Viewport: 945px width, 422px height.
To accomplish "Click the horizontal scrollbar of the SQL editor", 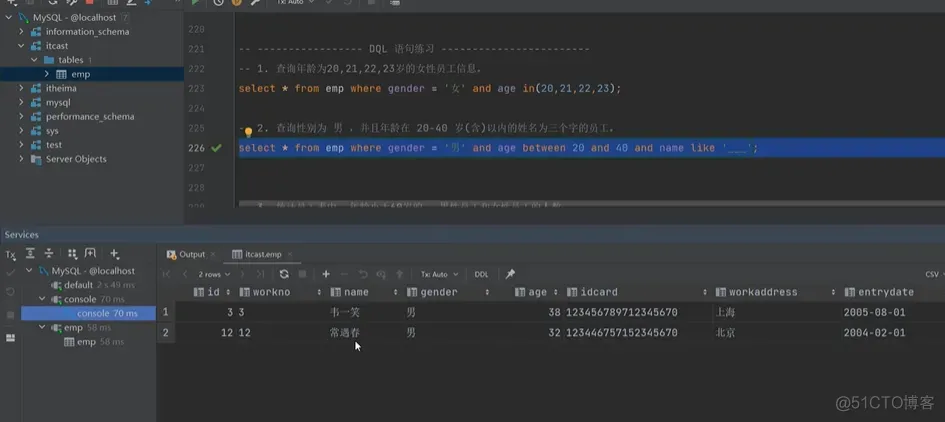I will click(591, 204).
